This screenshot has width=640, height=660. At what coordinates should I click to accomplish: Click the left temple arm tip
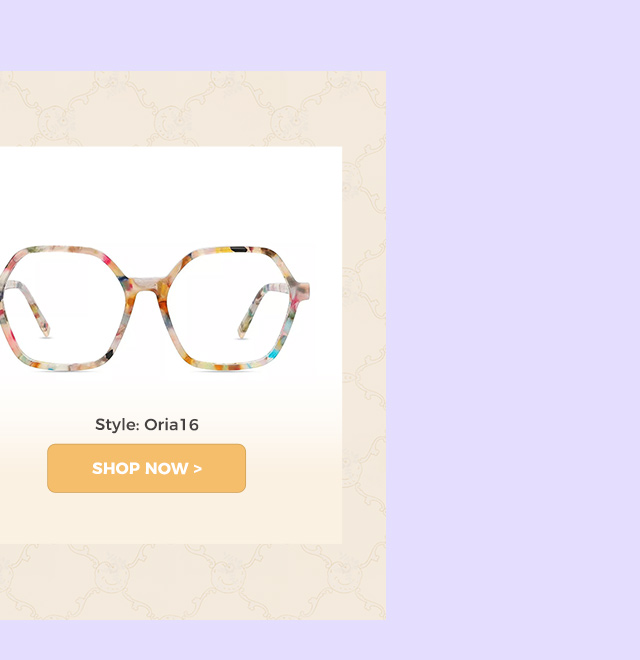click(x=45, y=333)
